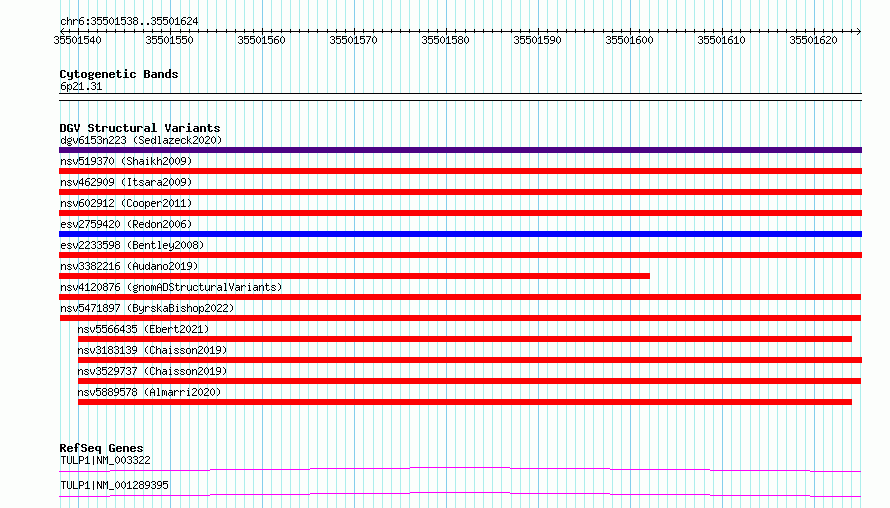Click the red bar for nsv4120876
The image size is (890, 508).
pos(460,297)
